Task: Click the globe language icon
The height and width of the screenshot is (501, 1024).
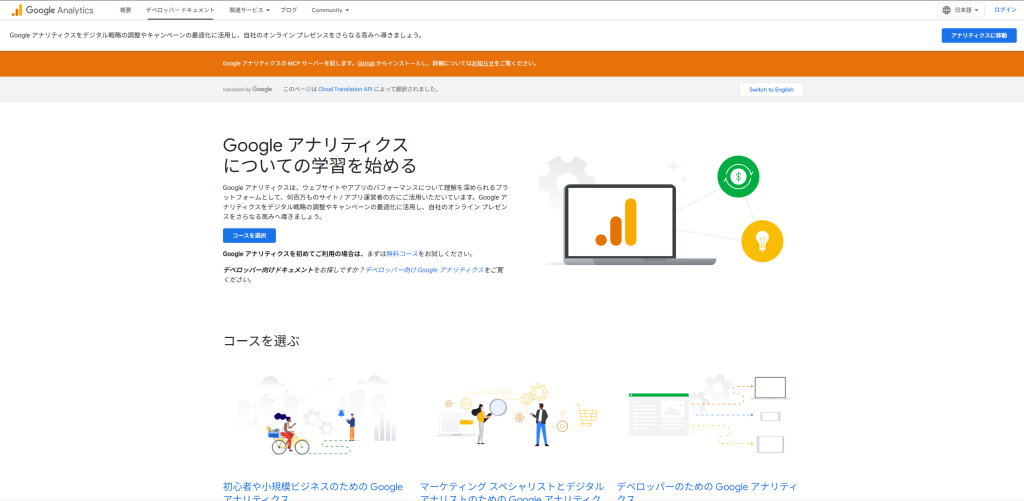Action: point(946,10)
